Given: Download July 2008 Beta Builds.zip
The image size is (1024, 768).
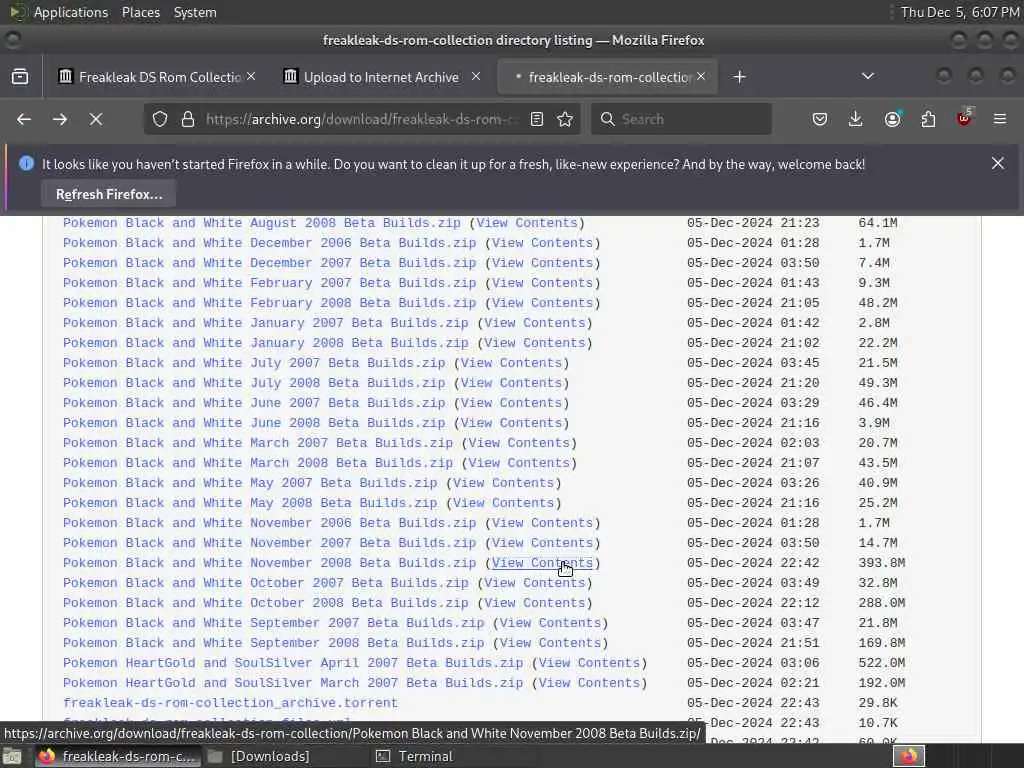Looking at the screenshot, I should [x=254, y=383].
